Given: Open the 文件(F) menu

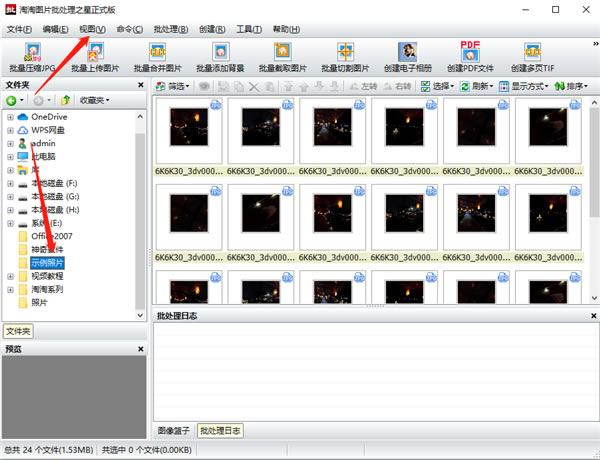Looking at the screenshot, I should click(x=19, y=29).
